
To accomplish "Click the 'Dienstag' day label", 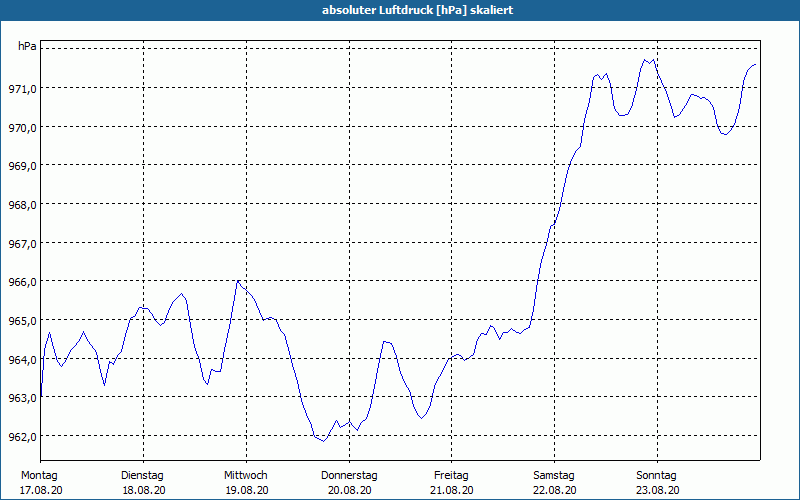I will tap(142, 476).
